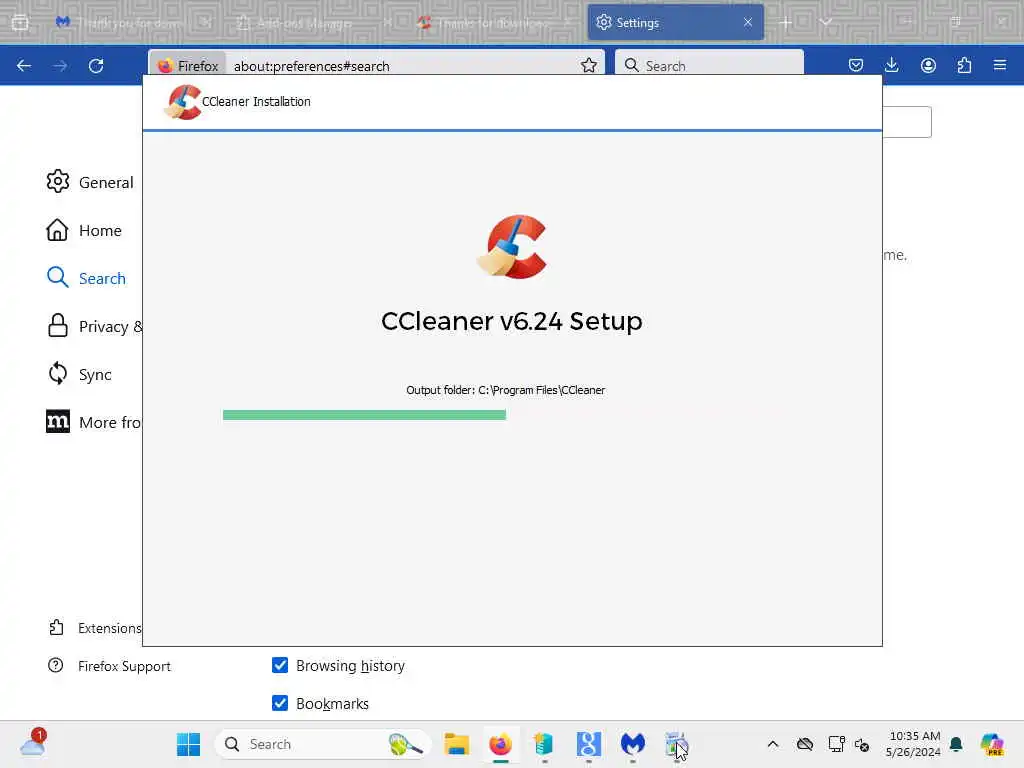Click the muted volume tray icon
The image size is (1024, 768).
tap(862, 744)
